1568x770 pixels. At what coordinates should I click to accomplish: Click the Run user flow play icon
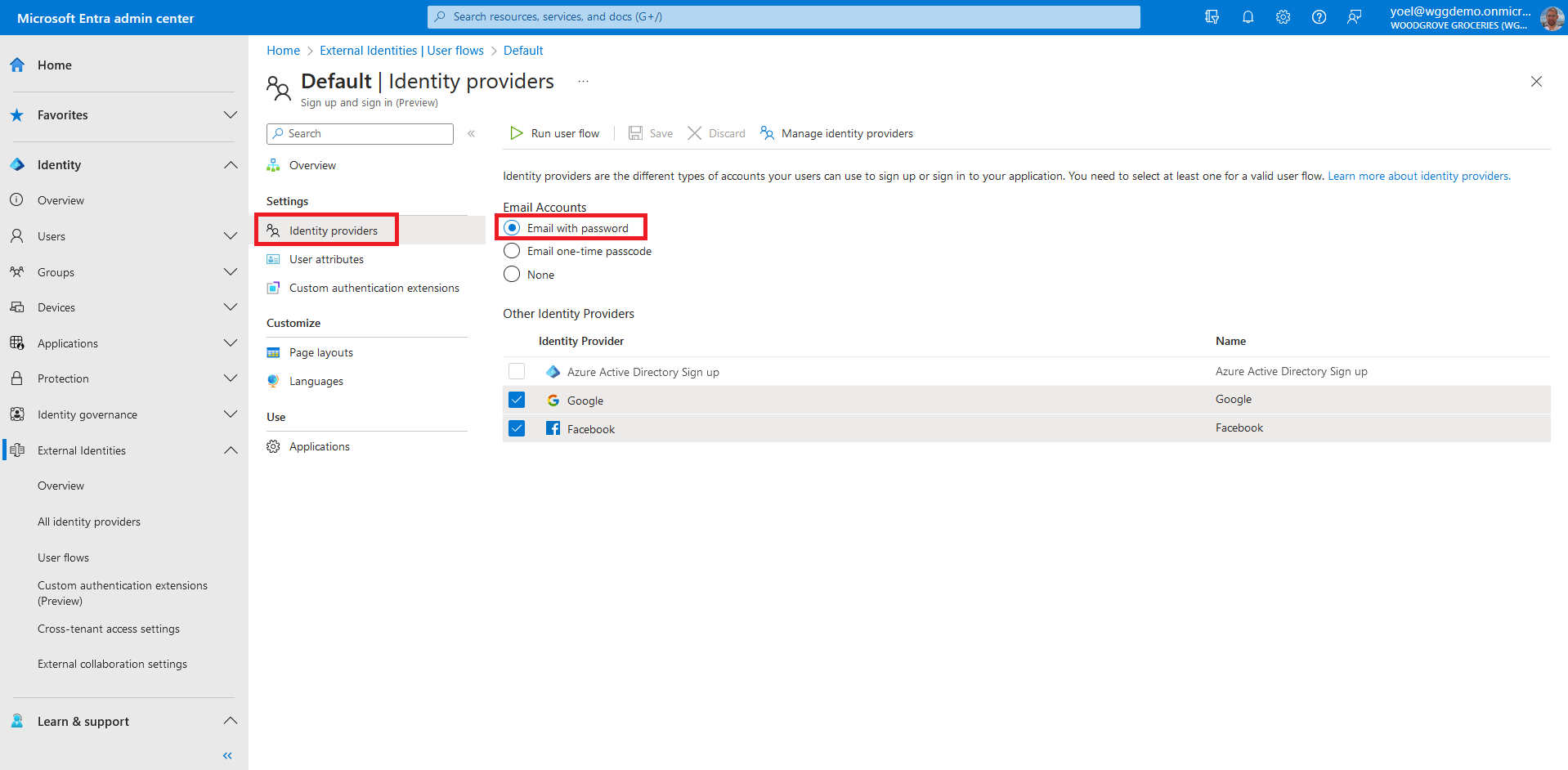tap(516, 133)
